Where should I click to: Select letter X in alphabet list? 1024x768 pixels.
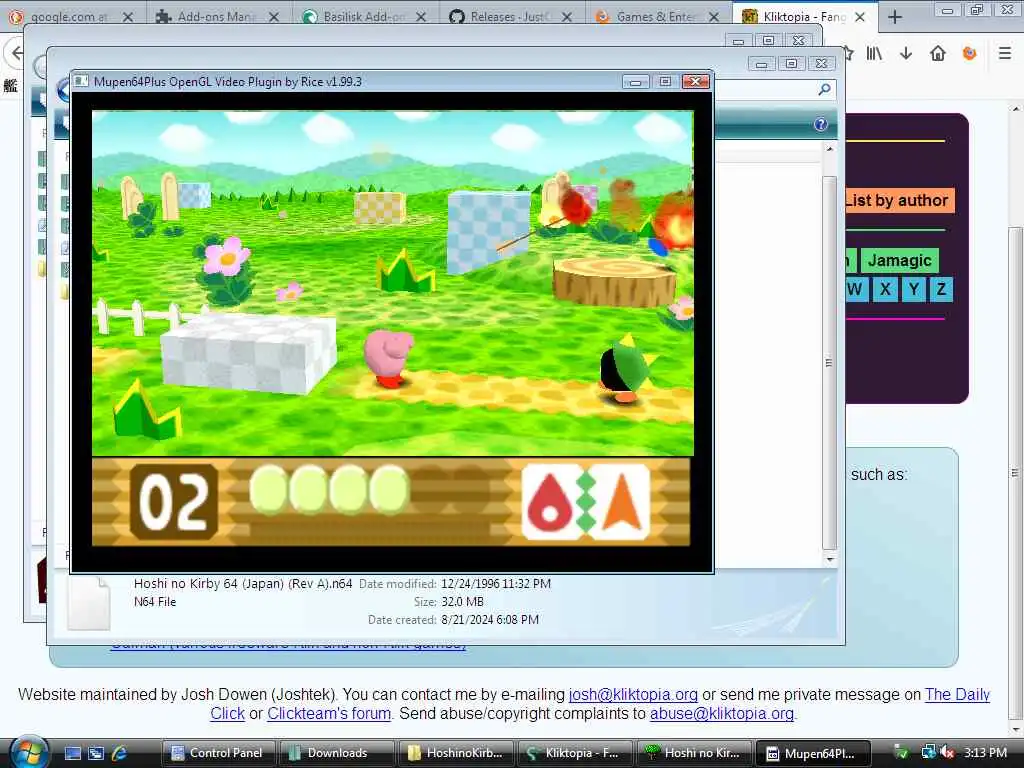coord(886,289)
